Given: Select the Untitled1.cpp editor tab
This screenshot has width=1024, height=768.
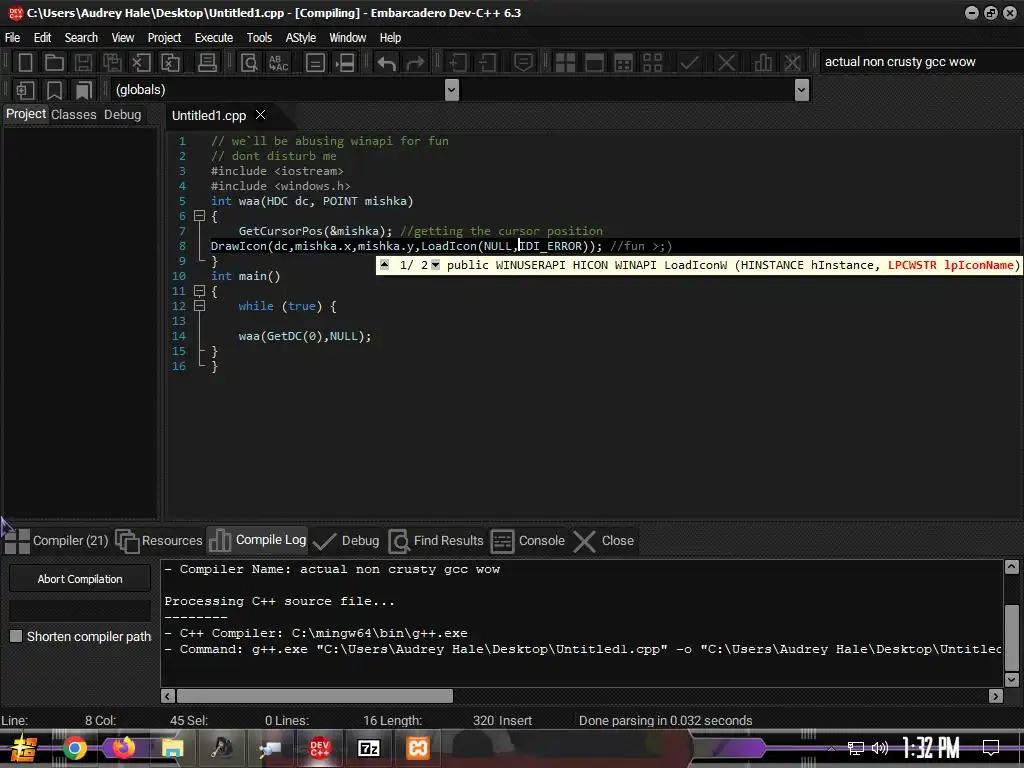Looking at the screenshot, I should (209, 115).
